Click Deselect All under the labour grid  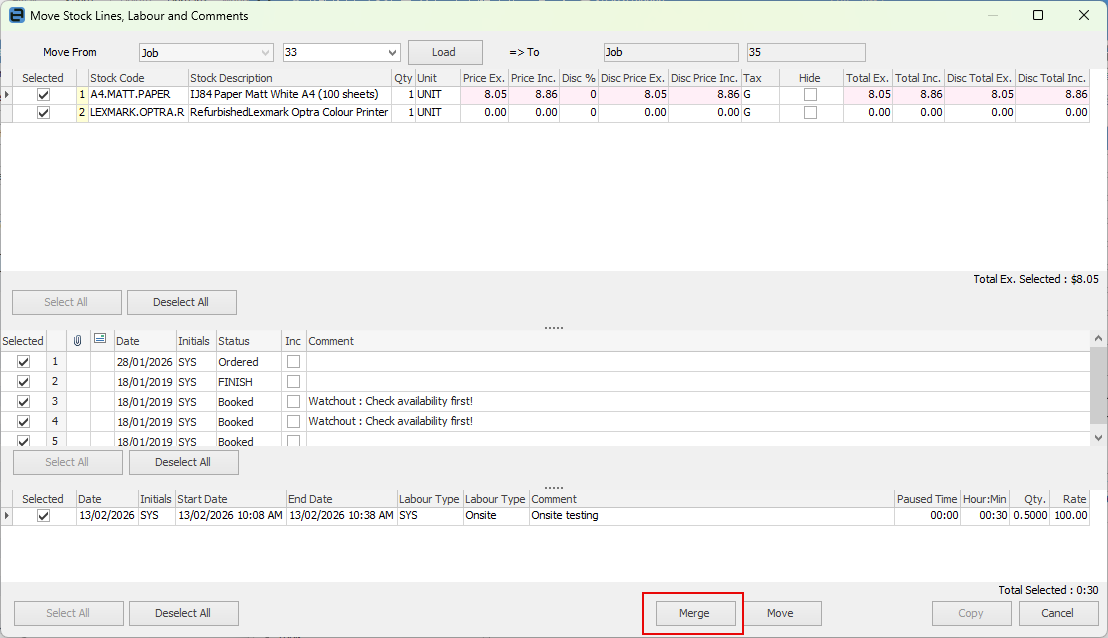coord(184,613)
